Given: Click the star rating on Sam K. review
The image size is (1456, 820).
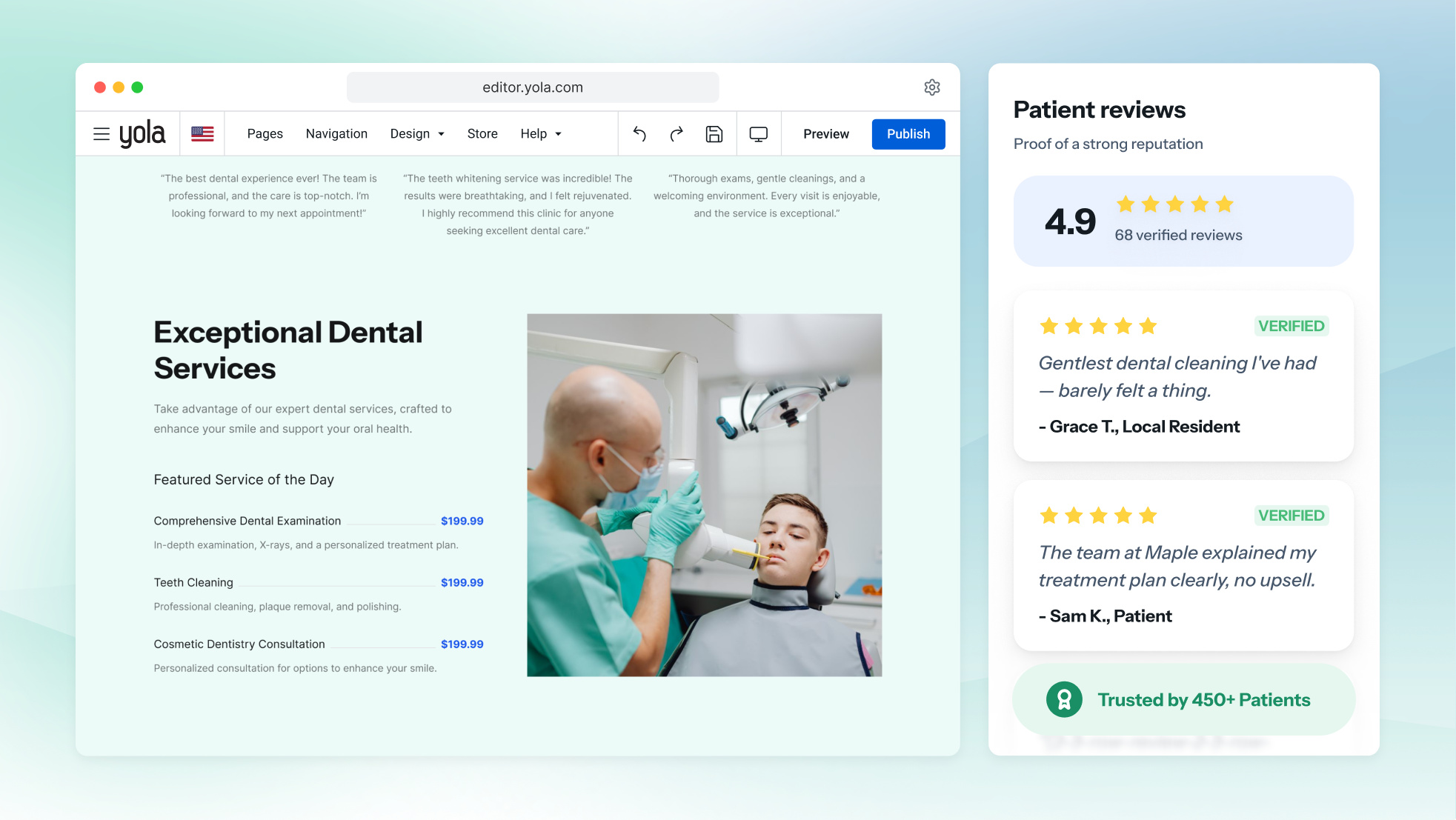Looking at the screenshot, I should 1098,516.
